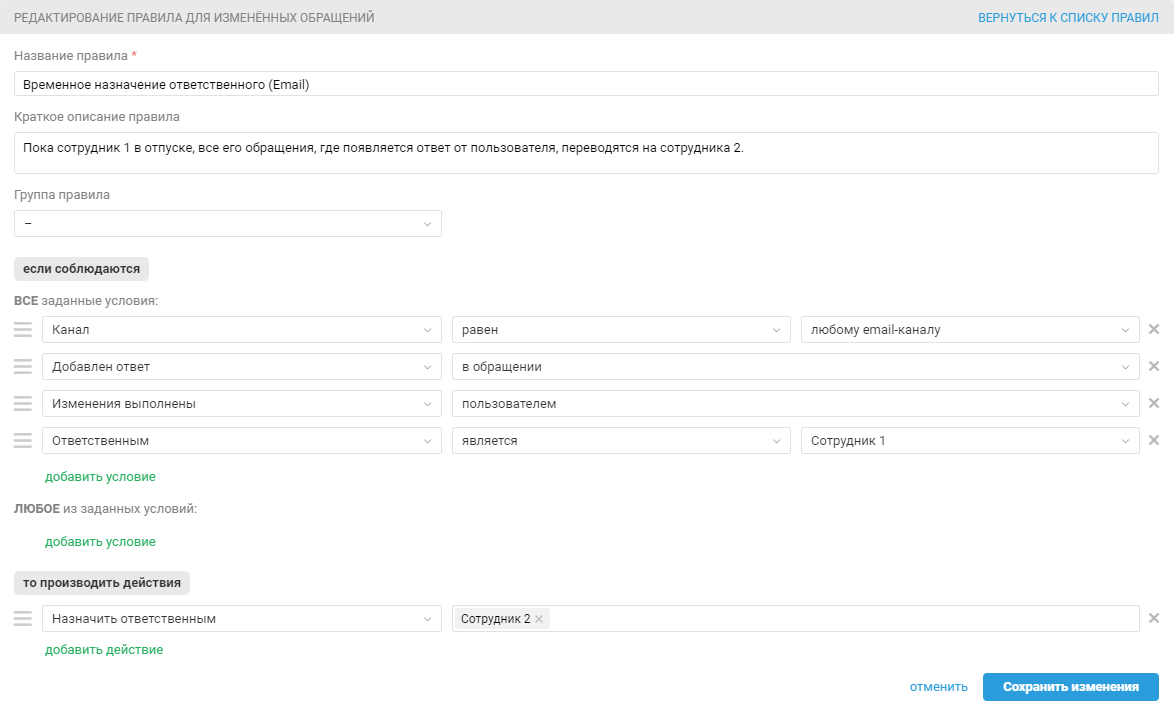Open the Сотрудник 1 value dropdown
The image size is (1174, 714).
click(970, 440)
